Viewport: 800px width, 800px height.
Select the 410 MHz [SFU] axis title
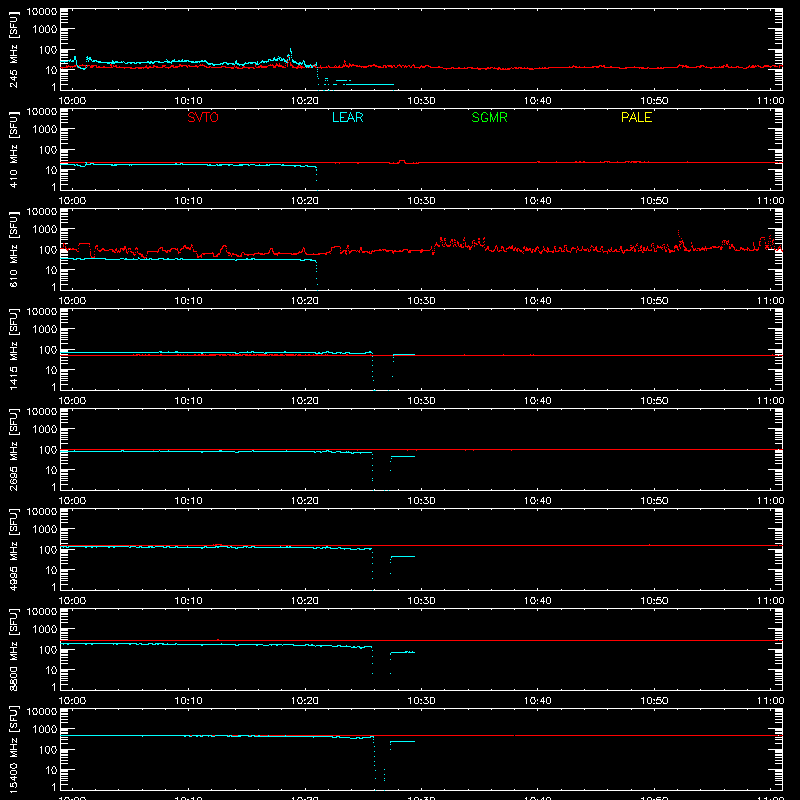[14, 149]
